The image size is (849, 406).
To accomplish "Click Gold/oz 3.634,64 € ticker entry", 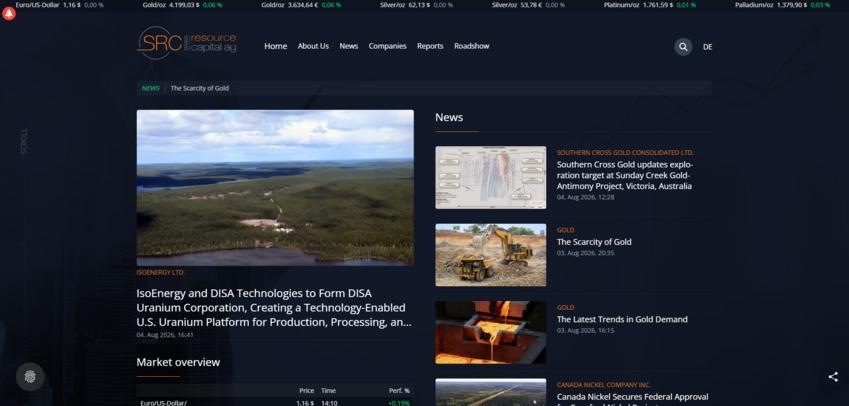I will [301, 5].
